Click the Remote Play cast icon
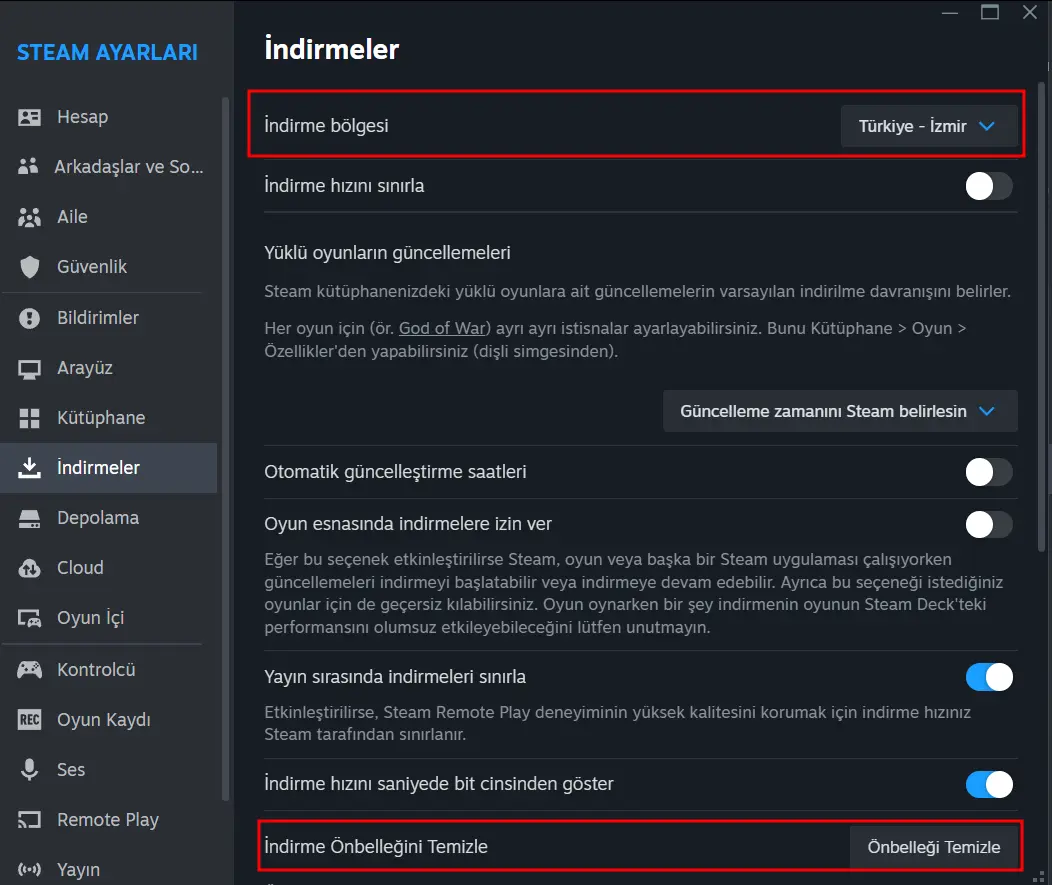1052x885 pixels. click(29, 820)
